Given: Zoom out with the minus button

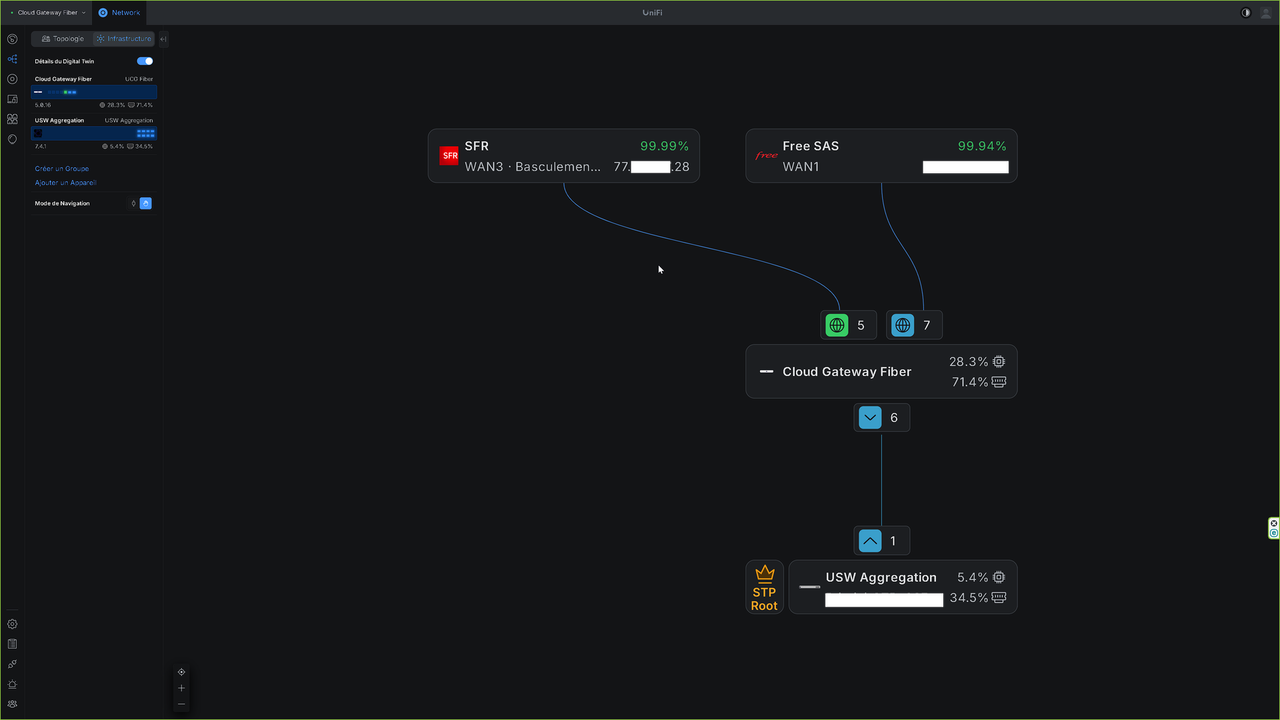Looking at the screenshot, I should coord(181,704).
